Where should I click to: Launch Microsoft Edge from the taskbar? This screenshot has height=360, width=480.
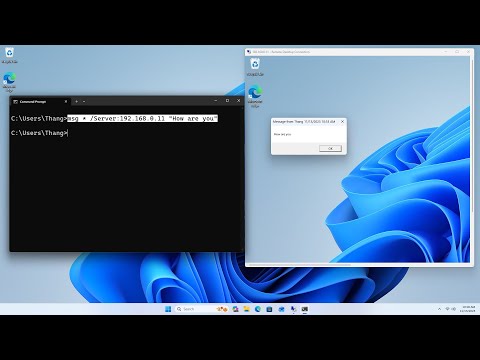coord(258,309)
